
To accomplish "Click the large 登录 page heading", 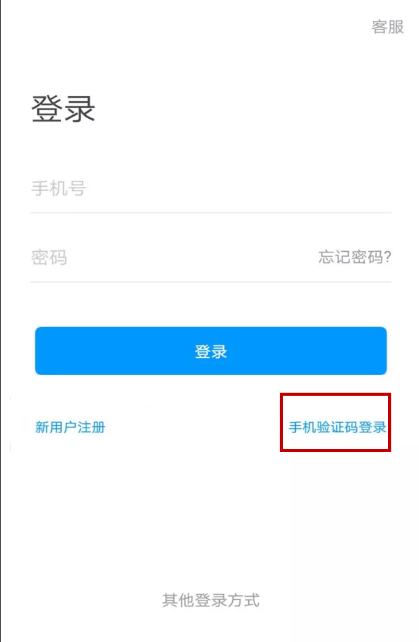I will point(63,109).
